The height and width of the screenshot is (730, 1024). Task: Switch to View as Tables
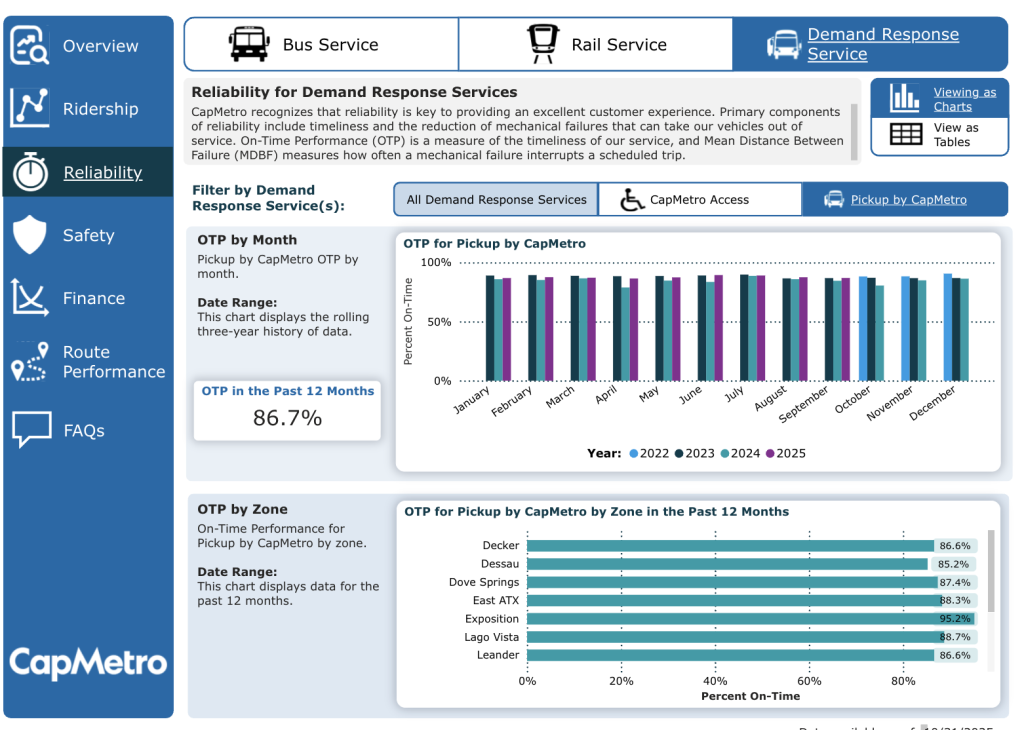pyautogui.click(x=939, y=135)
